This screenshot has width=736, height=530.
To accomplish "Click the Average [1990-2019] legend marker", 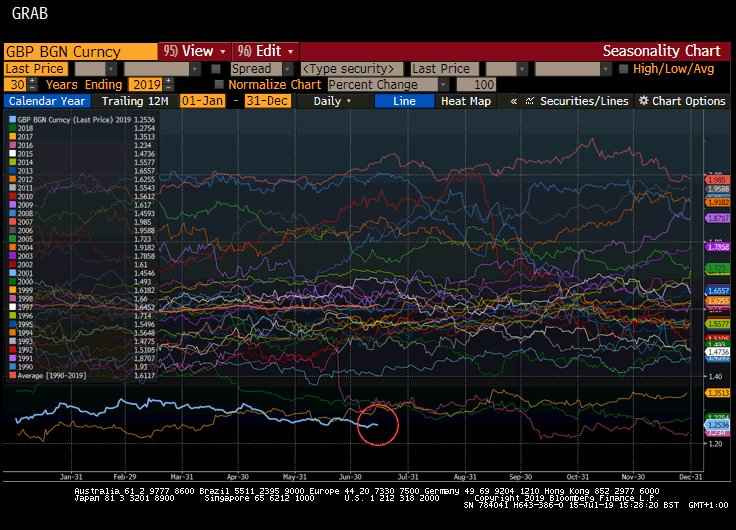I will click(x=11, y=375).
